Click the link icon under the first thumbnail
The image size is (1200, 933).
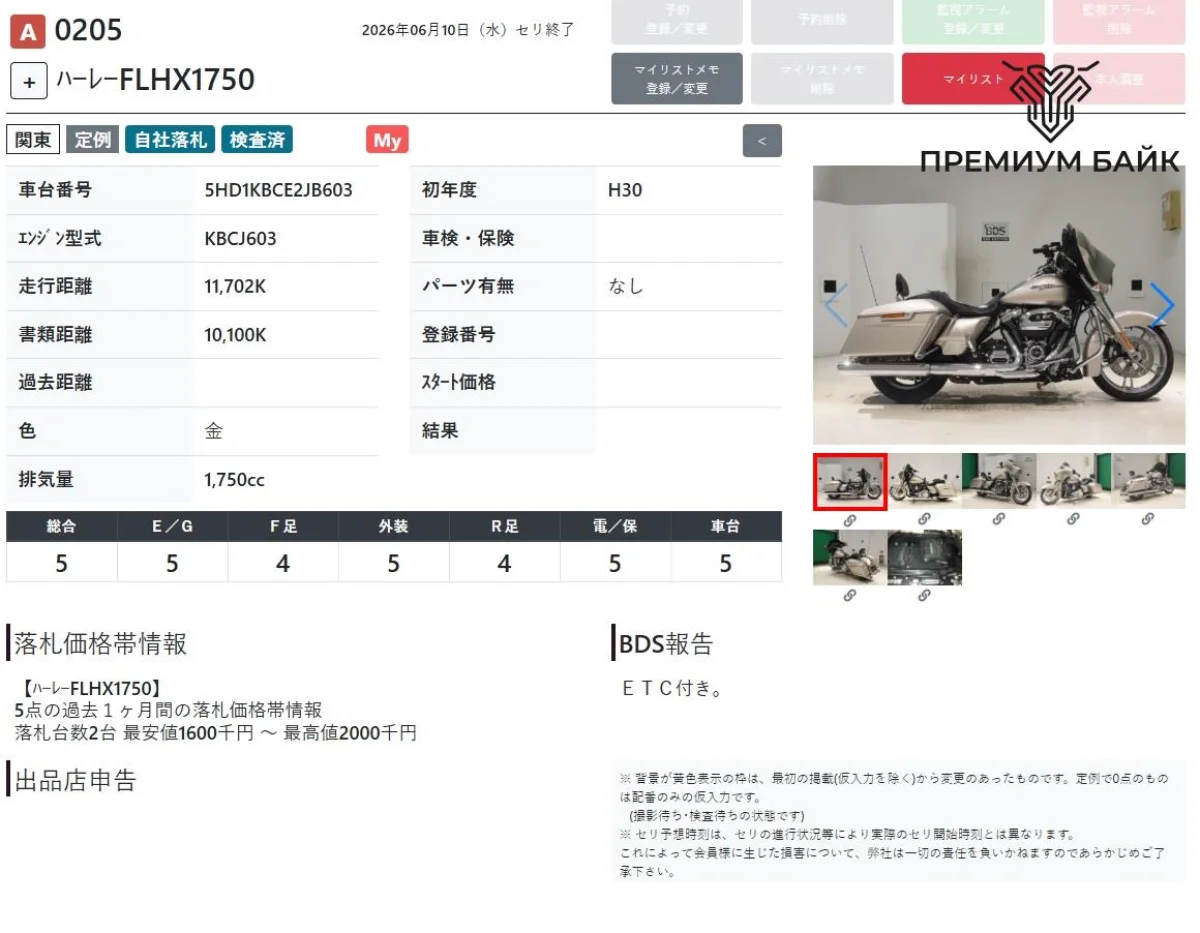[x=850, y=520]
